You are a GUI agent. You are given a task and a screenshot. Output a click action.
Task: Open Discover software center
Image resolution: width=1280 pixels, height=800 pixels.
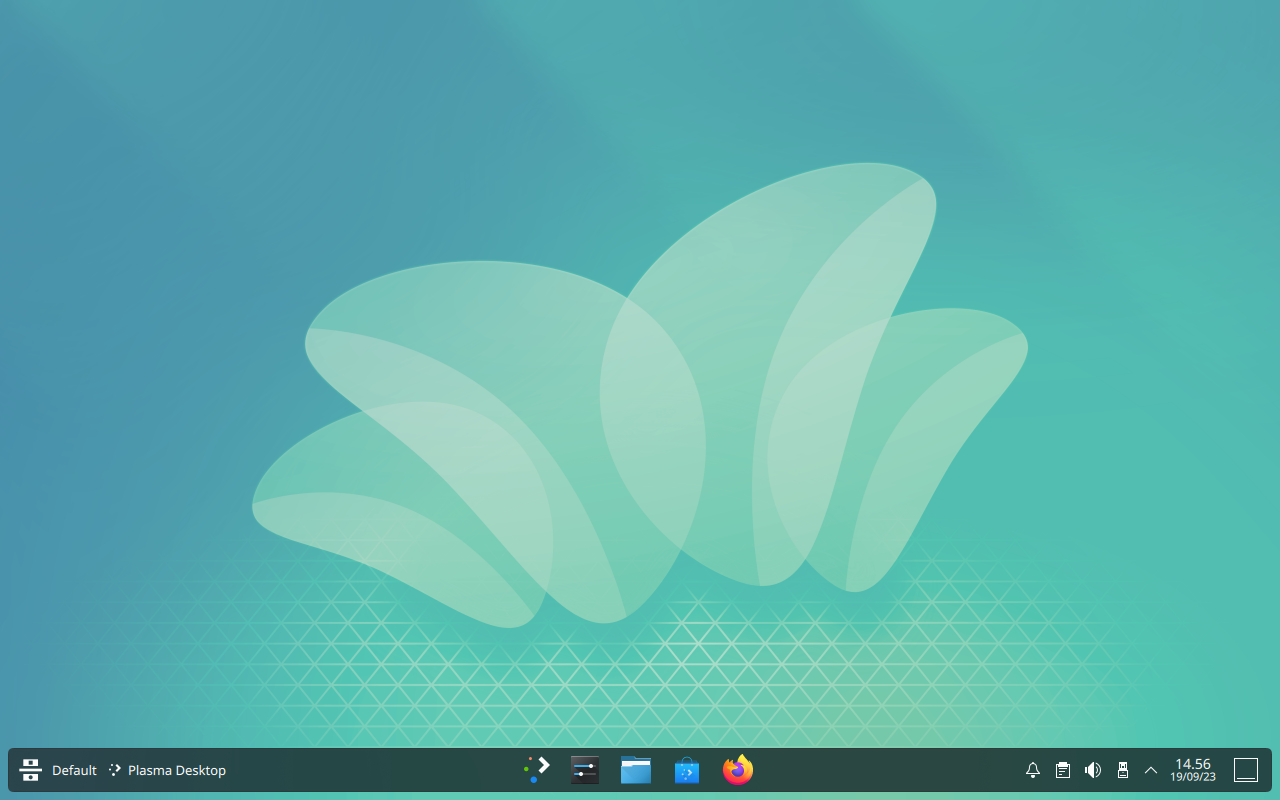(686, 770)
